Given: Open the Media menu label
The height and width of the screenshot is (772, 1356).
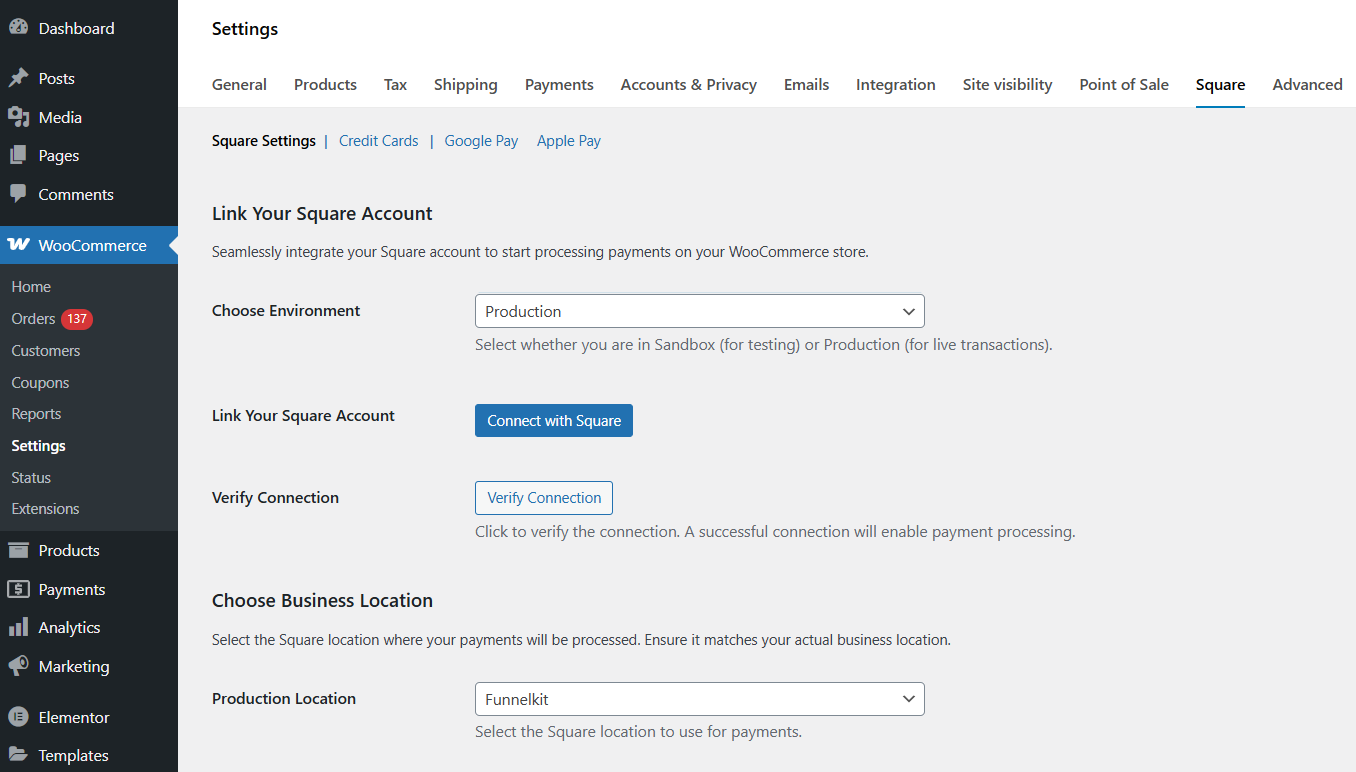Looking at the screenshot, I should 60,117.
